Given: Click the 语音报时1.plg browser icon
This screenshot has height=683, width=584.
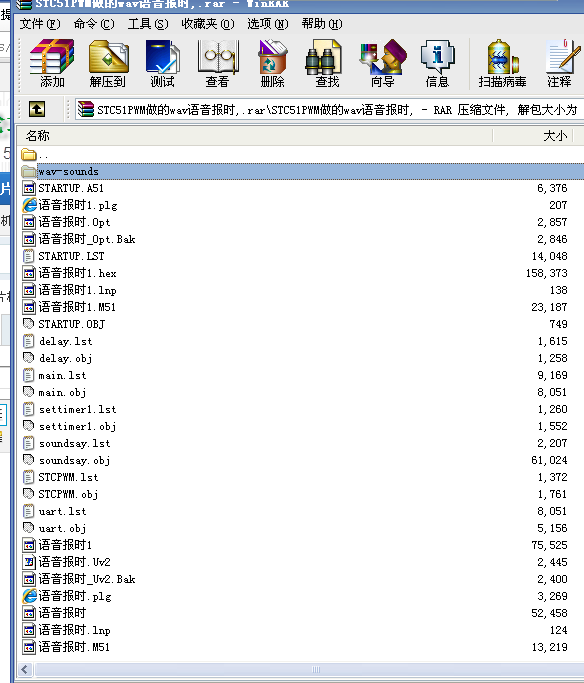Looking at the screenshot, I should (x=29, y=205).
